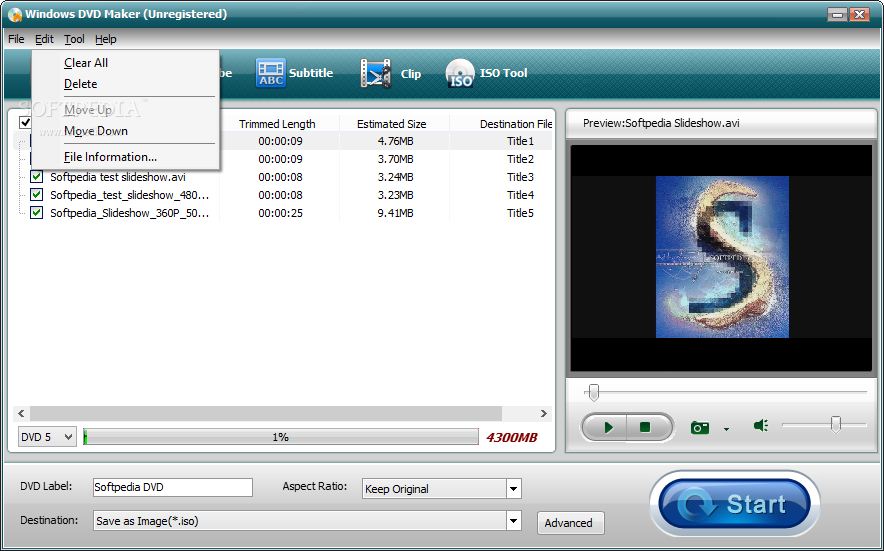Screen dimensions: 884x551
Task: Select the 9.41MB size cell
Action: (x=395, y=213)
